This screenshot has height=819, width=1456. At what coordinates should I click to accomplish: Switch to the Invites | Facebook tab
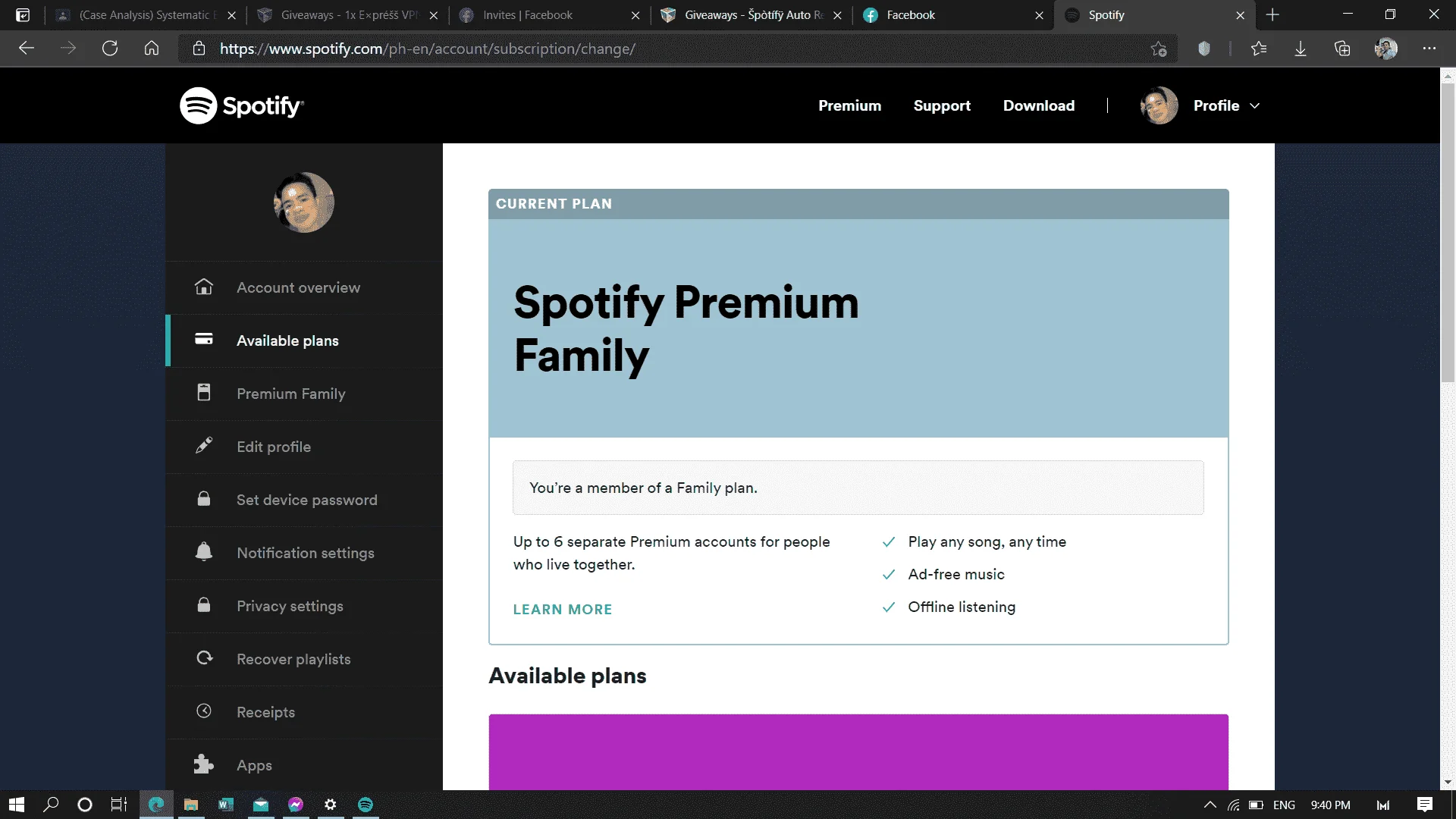549,15
